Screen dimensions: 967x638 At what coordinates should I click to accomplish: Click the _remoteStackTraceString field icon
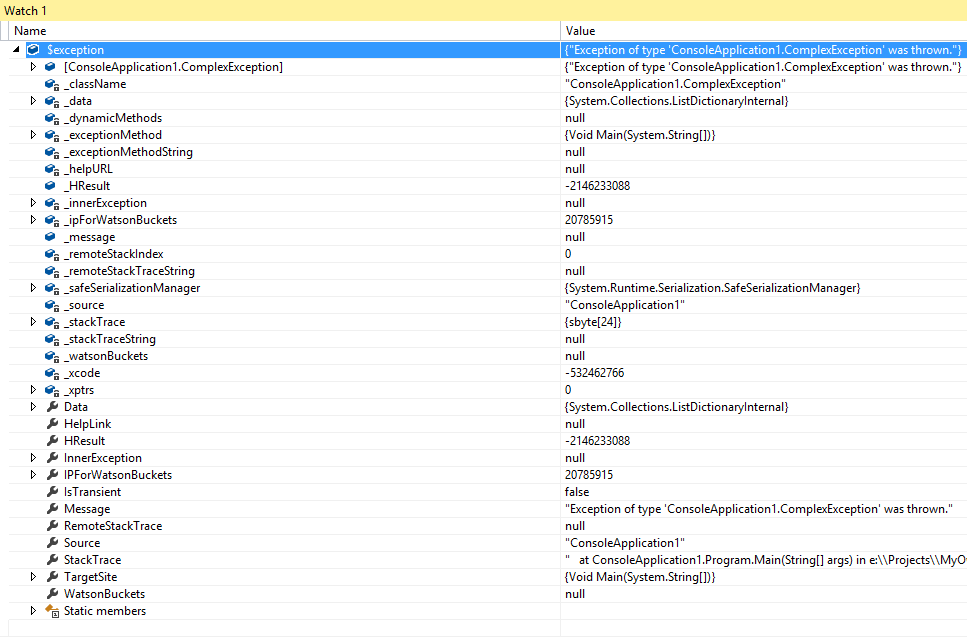coord(52,271)
